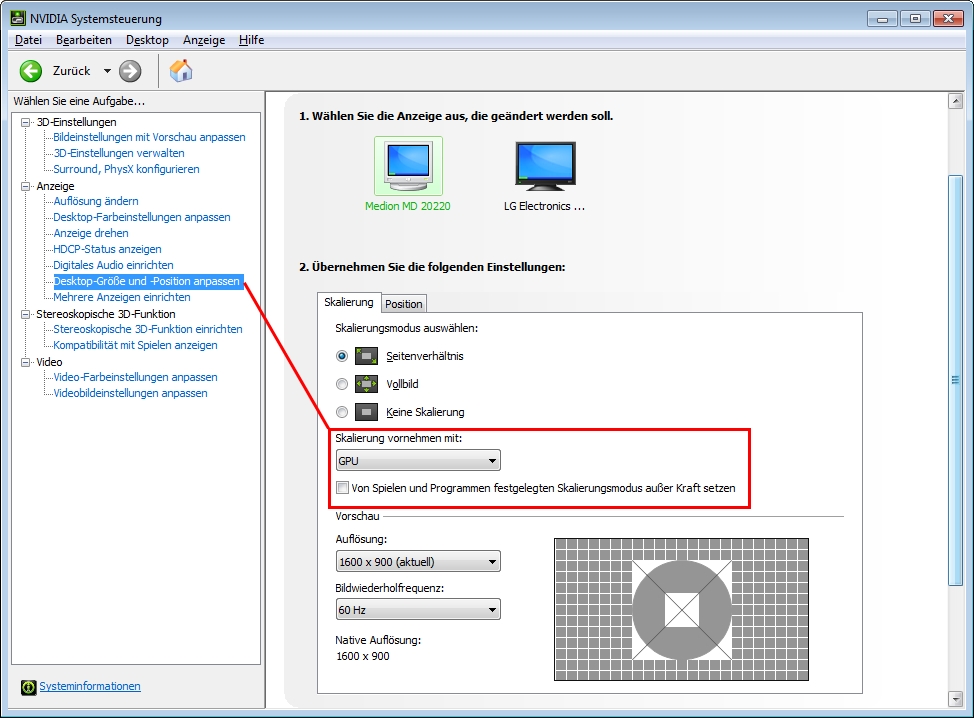This screenshot has height=718, width=974.
Task: Select the Keine Skalierung radio button
Action: click(x=342, y=412)
